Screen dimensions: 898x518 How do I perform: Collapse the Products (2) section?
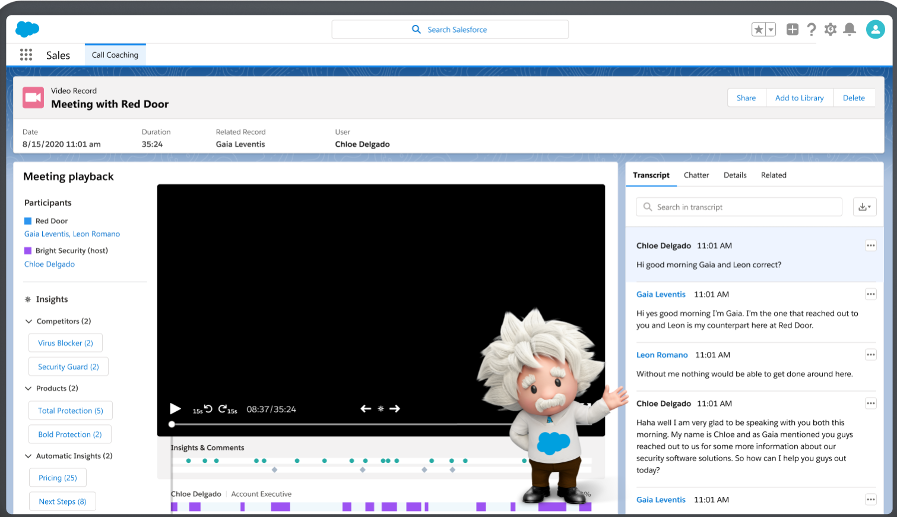click(x=28, y=388)
